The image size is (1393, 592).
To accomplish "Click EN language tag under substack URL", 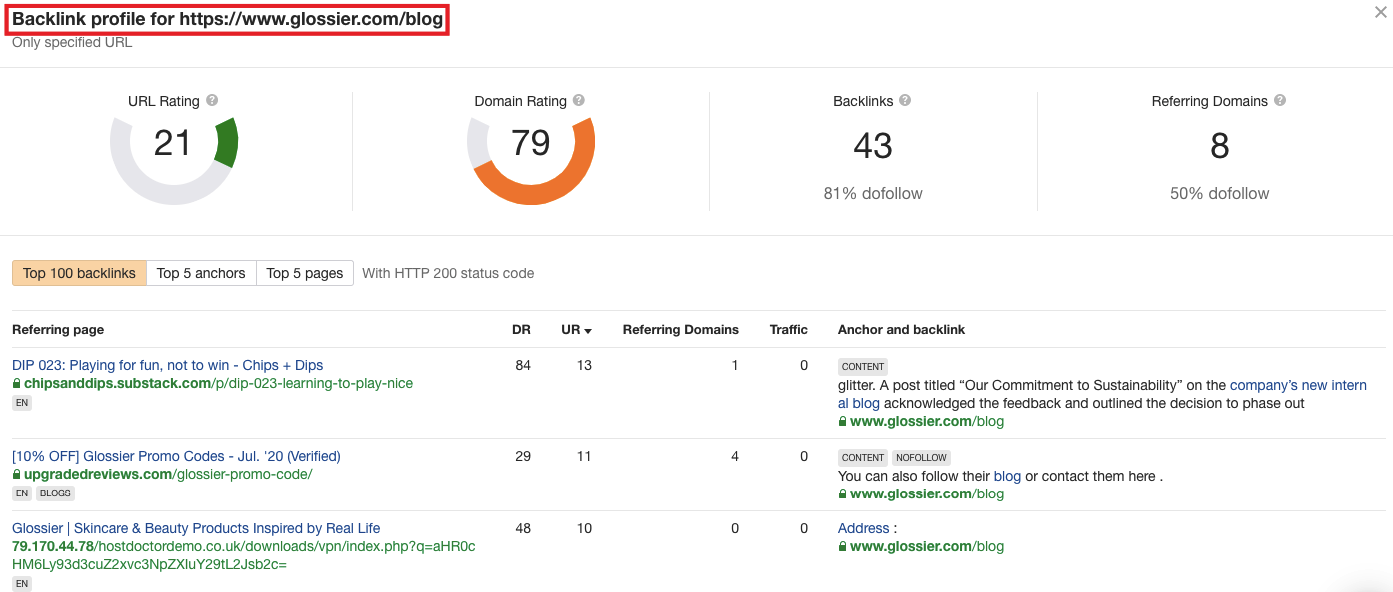I will (x=22, y=403).
